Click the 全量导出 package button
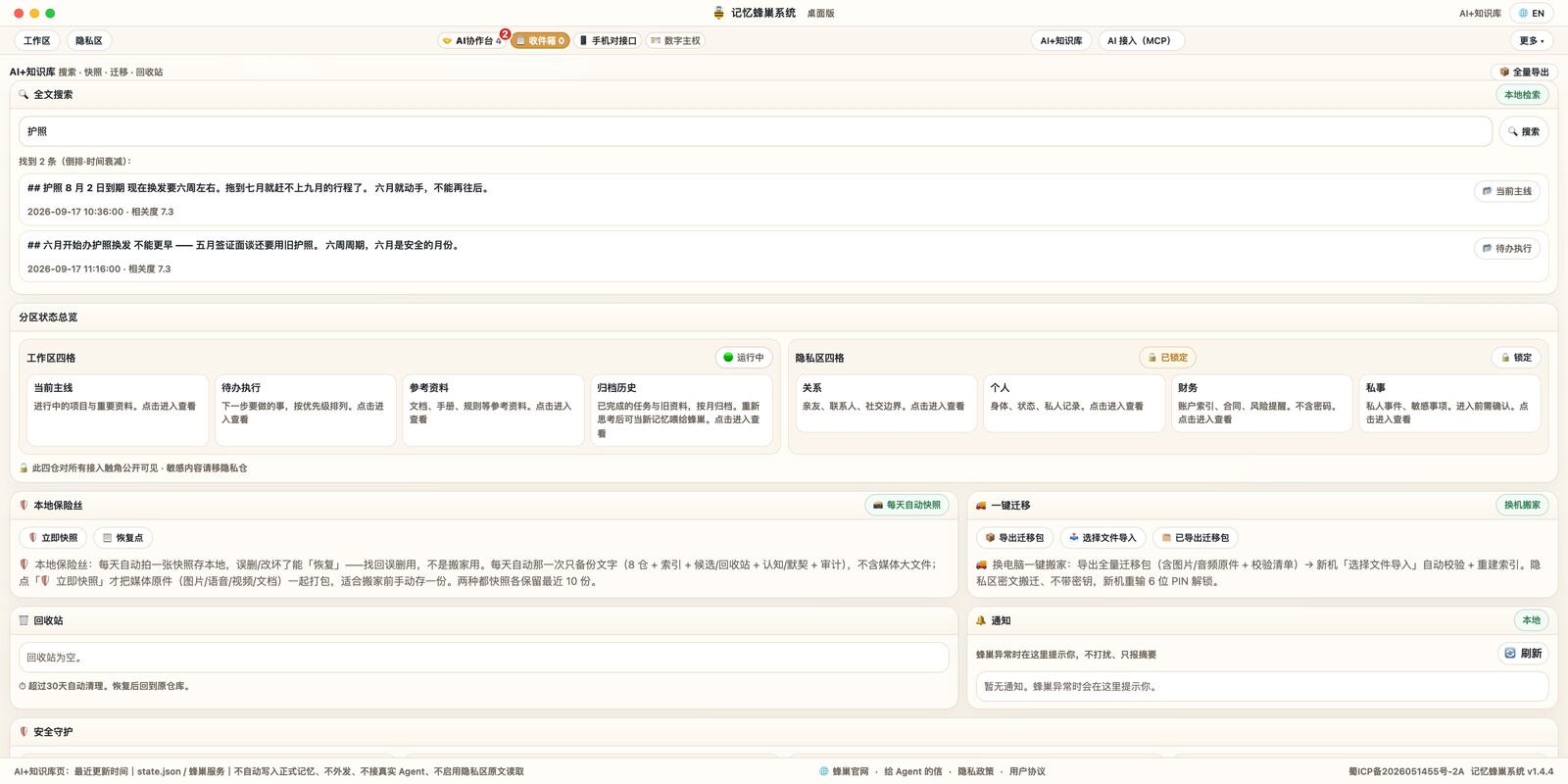This screenshot has height=784, width=1568. coord(1524,72)
